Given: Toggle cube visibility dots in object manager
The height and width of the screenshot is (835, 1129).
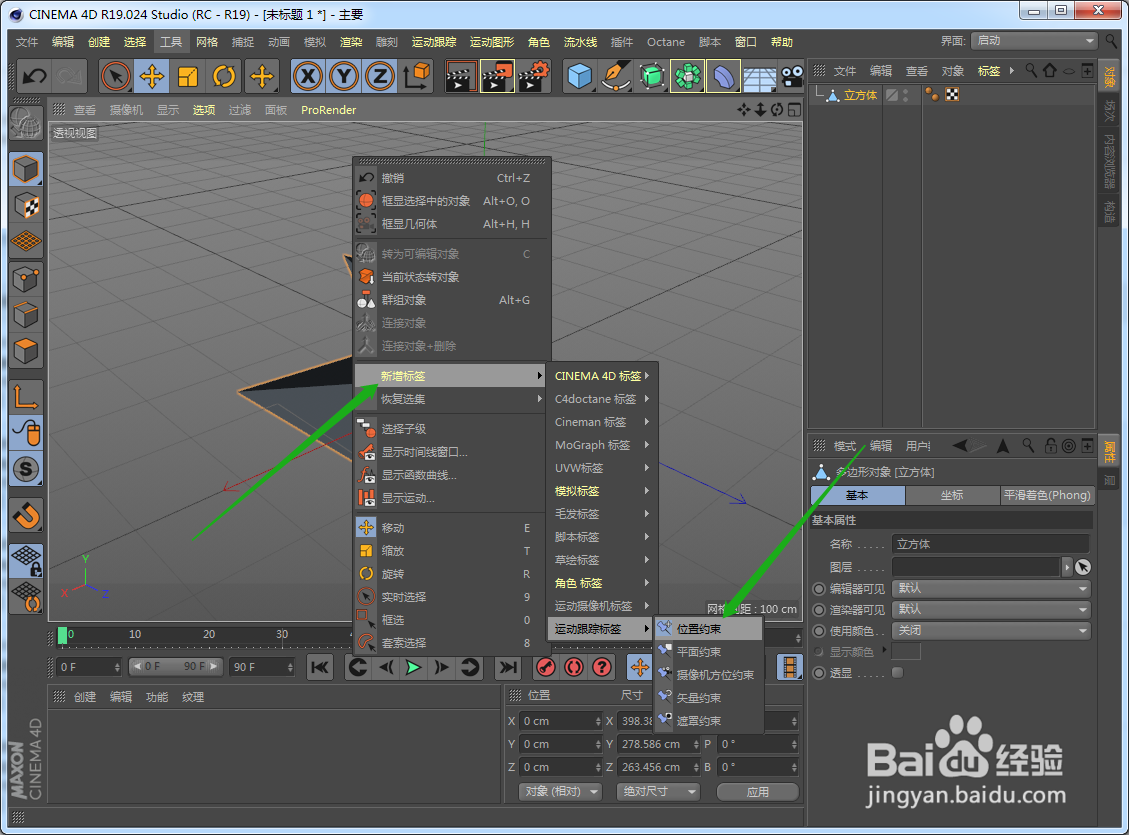Looking at the screenshot, I should pos(906,95).
